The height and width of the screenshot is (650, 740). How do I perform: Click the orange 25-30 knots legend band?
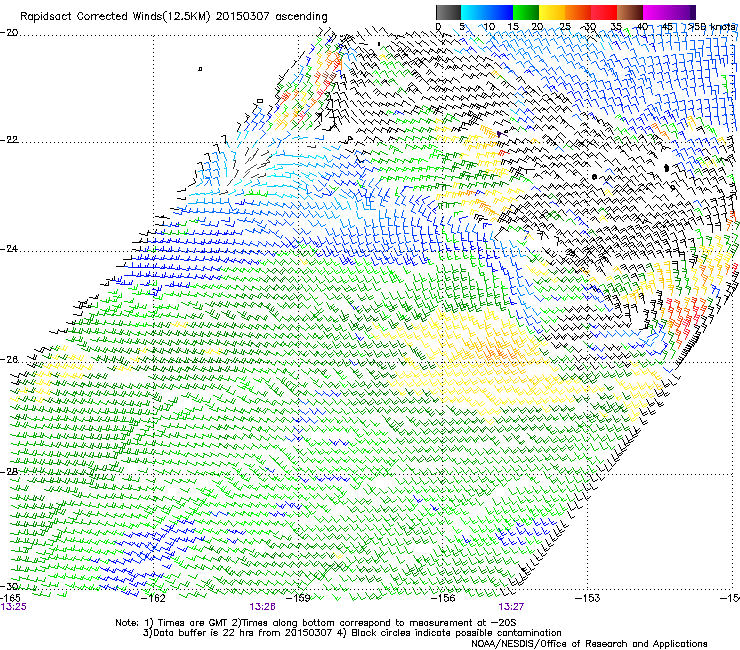click(x=578, y=12)
